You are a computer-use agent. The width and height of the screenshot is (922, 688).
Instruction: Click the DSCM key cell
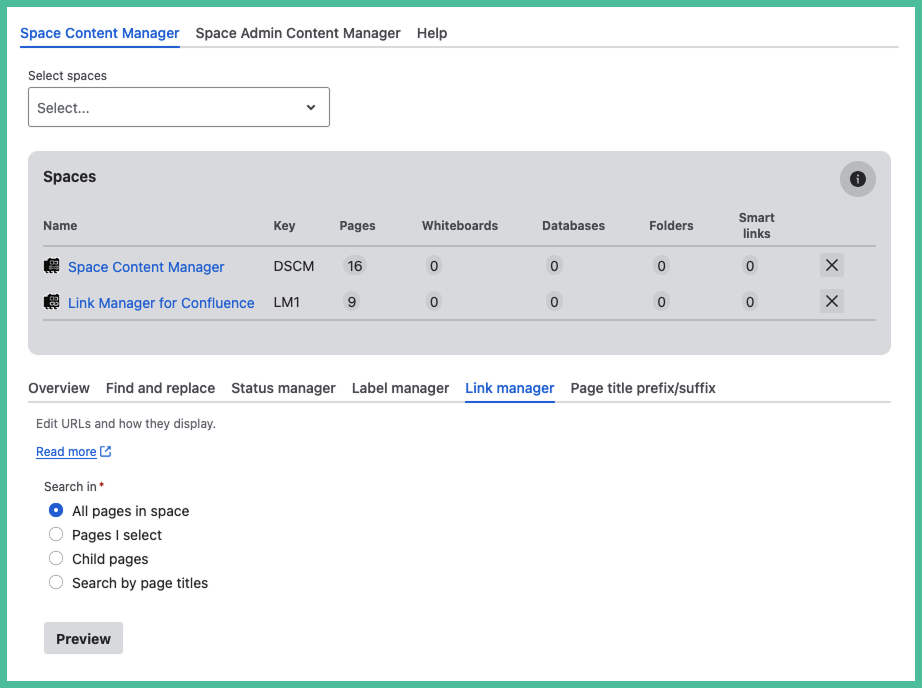click(293, 266)
